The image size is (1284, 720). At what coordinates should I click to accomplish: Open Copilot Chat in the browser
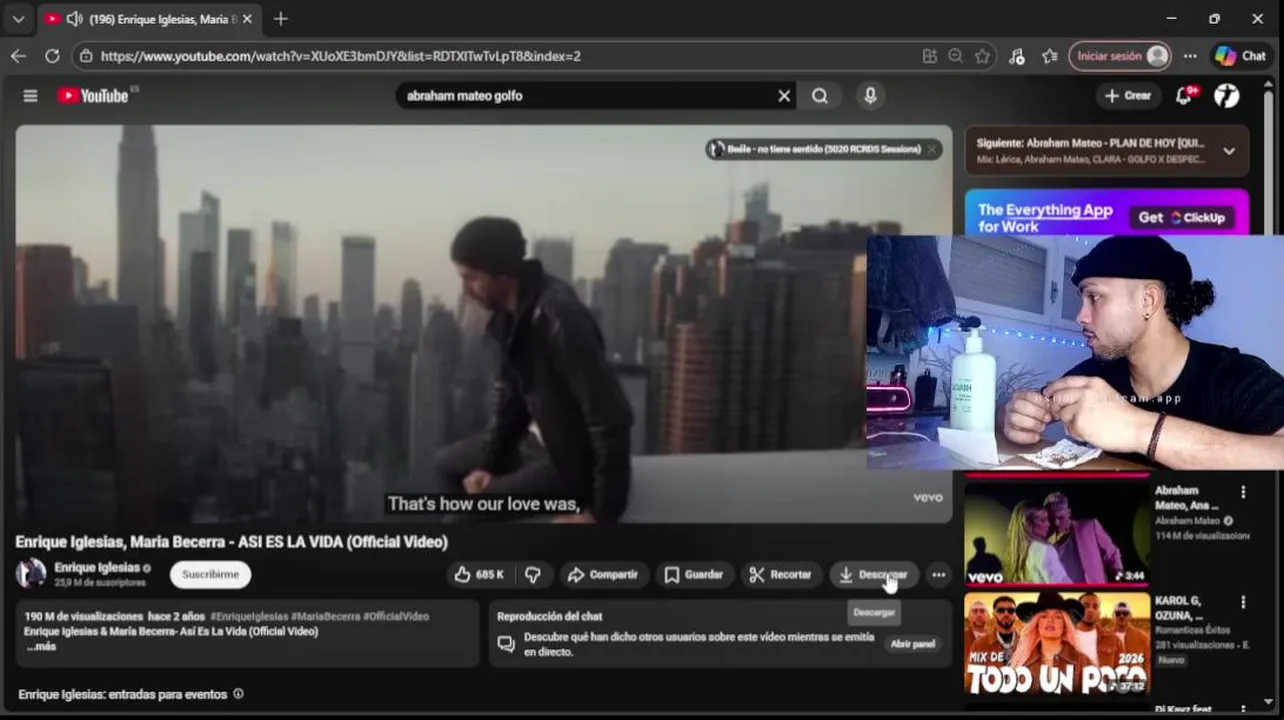pyautogui.click(x=1241, y=56)
